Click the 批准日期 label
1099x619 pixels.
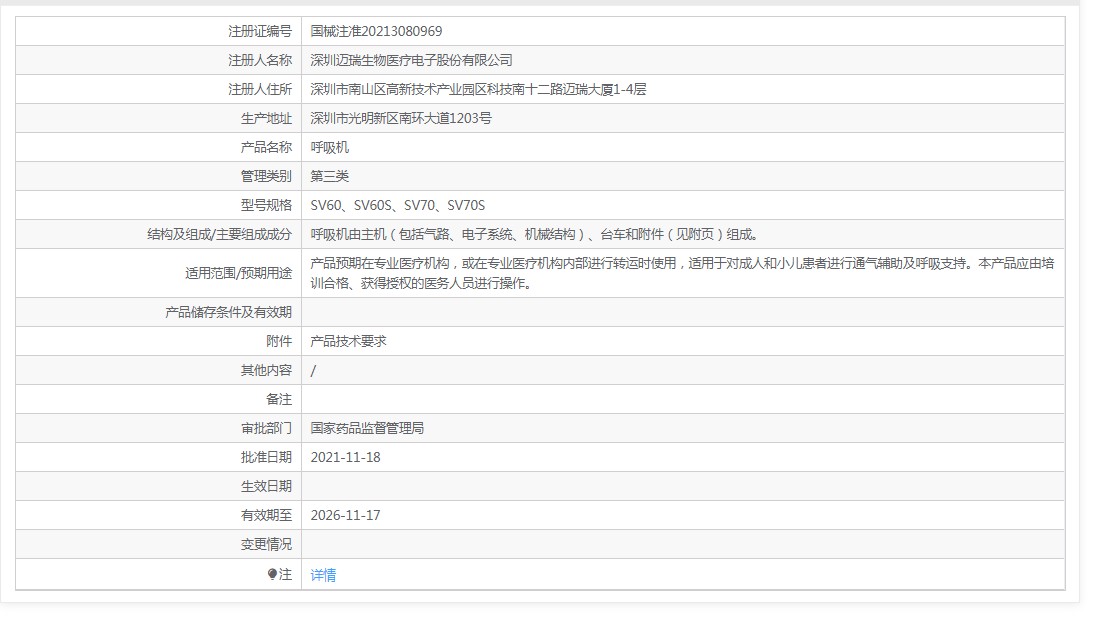[x=266, y=457]
